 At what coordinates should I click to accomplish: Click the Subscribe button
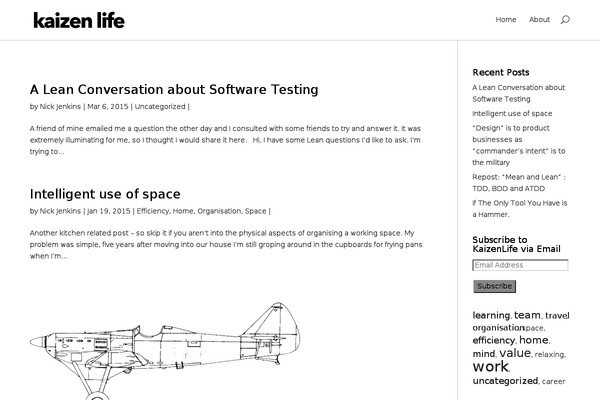[494, 286]
